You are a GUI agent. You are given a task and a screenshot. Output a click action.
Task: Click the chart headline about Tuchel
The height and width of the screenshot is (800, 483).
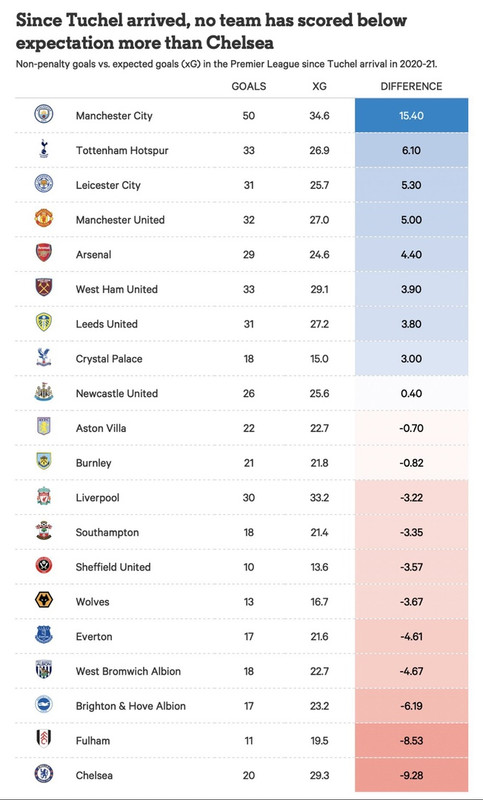pos(211,31)
